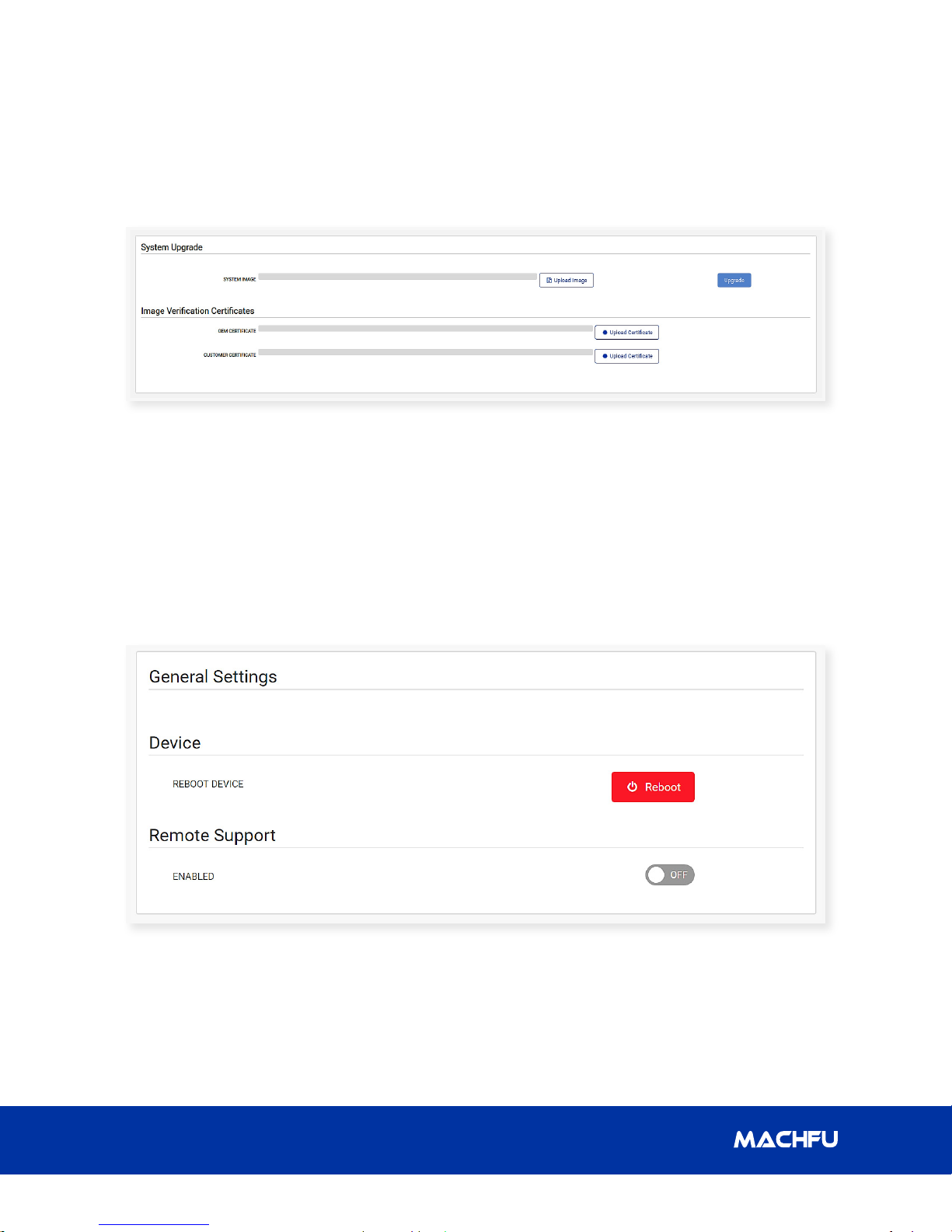Select the General Settings heading
Screen dimensions: 952x1232
click(x=213, y=677)
